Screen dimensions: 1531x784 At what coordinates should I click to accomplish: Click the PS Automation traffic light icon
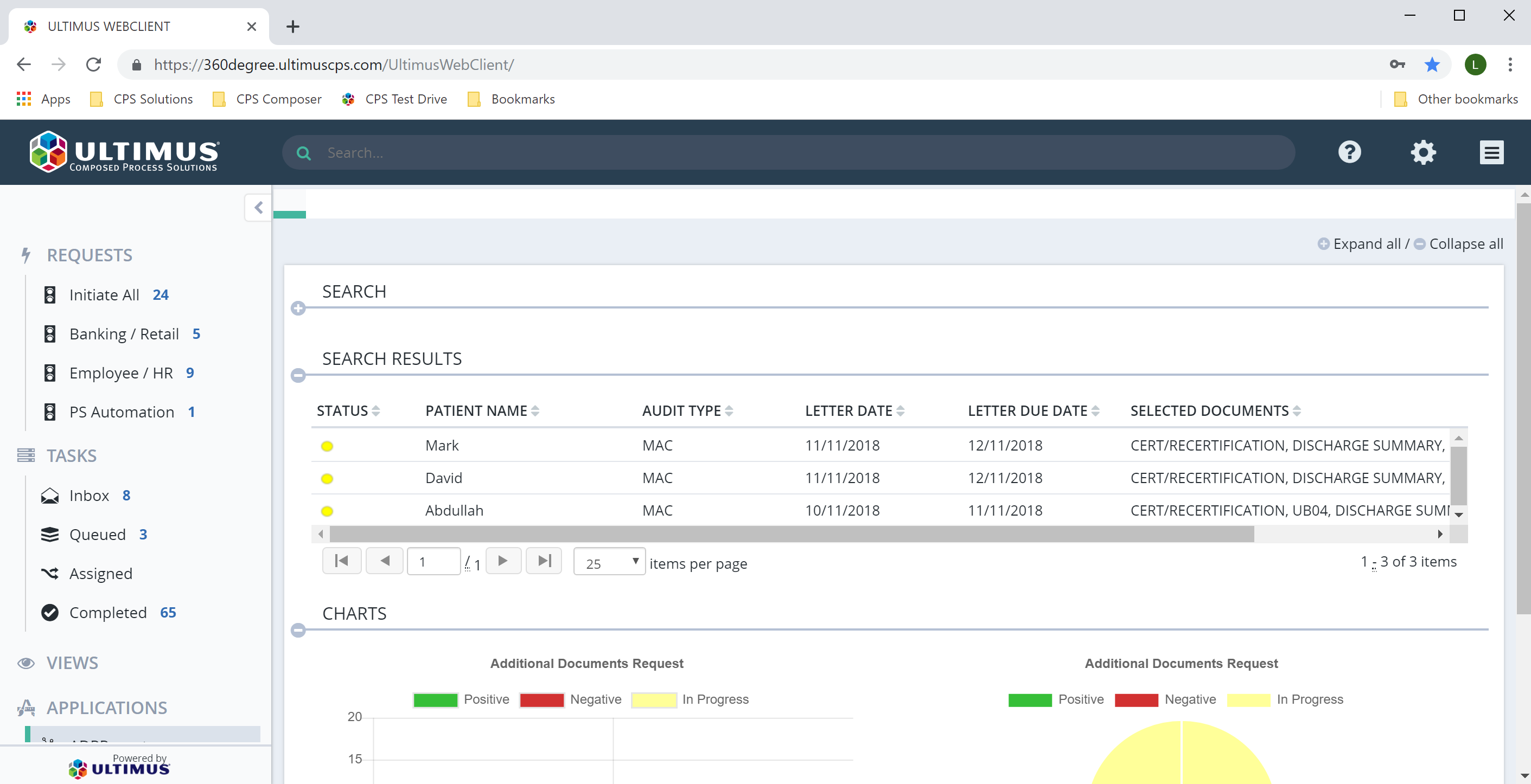coord(50,412)
